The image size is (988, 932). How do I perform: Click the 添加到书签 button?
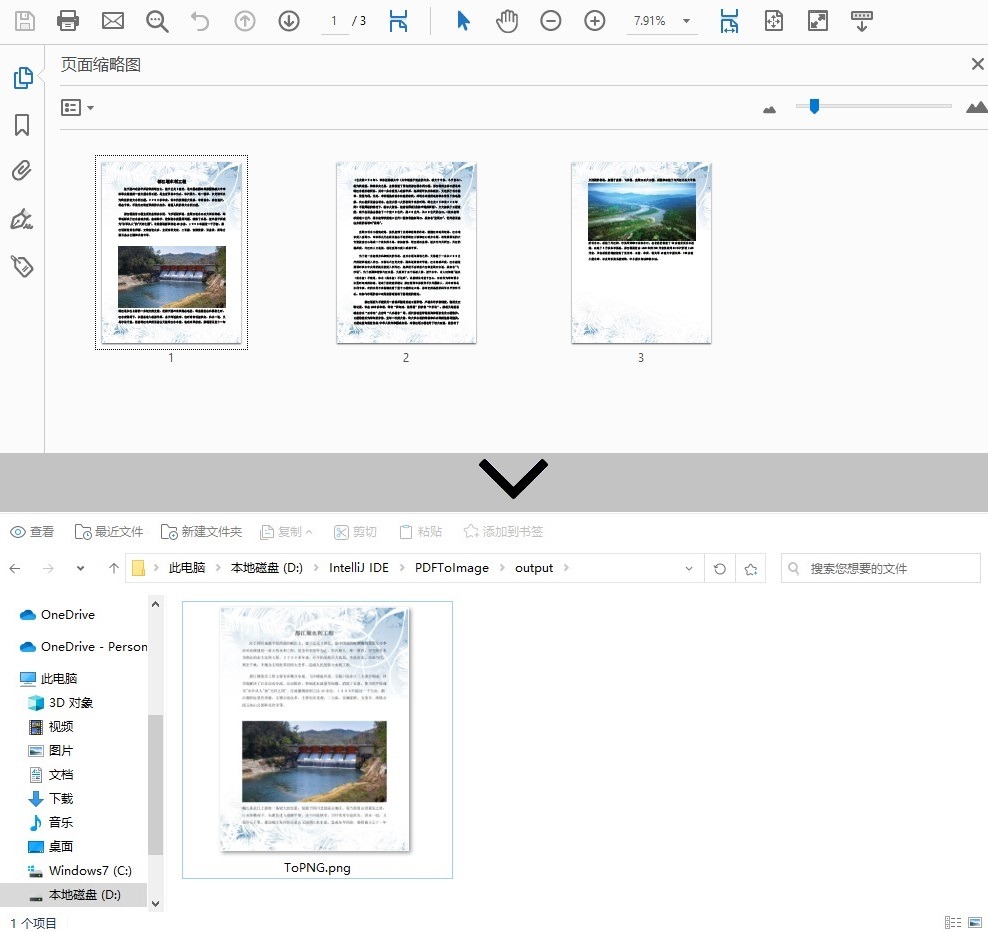503,532
